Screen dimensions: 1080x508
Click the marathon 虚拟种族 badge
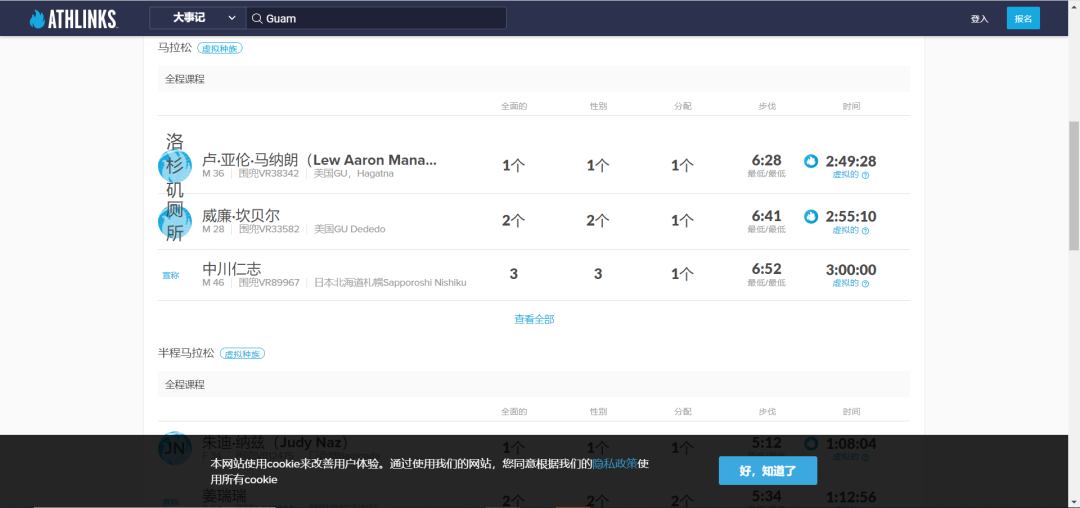point(220,48)
